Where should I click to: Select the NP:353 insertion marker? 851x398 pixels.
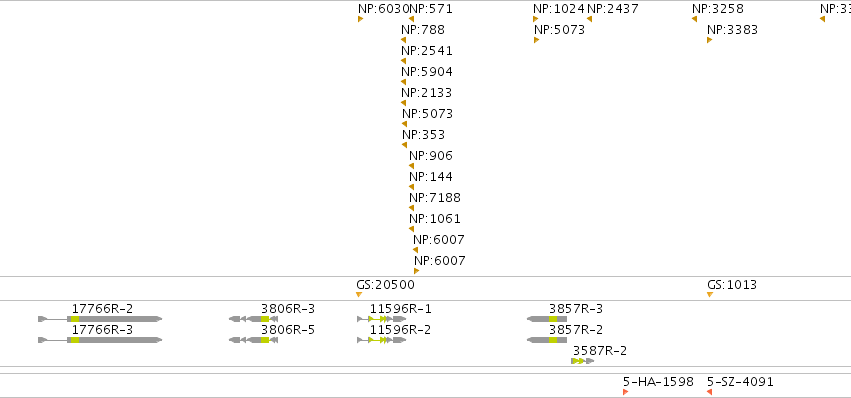point(404,145)
